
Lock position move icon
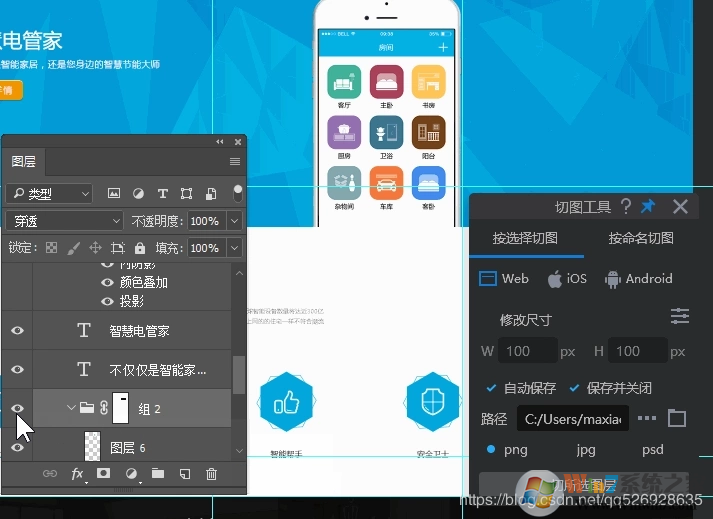(x=95, y=247)
